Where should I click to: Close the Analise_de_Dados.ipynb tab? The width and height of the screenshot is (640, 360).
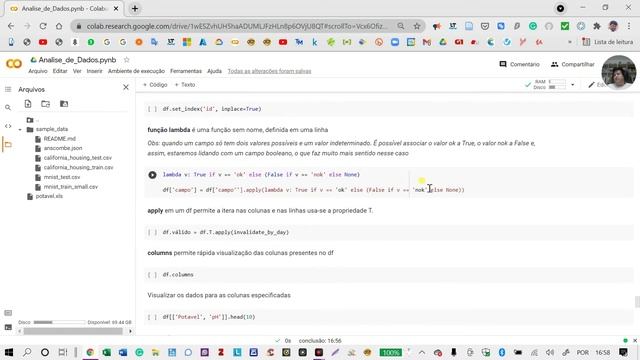[116, 8]
